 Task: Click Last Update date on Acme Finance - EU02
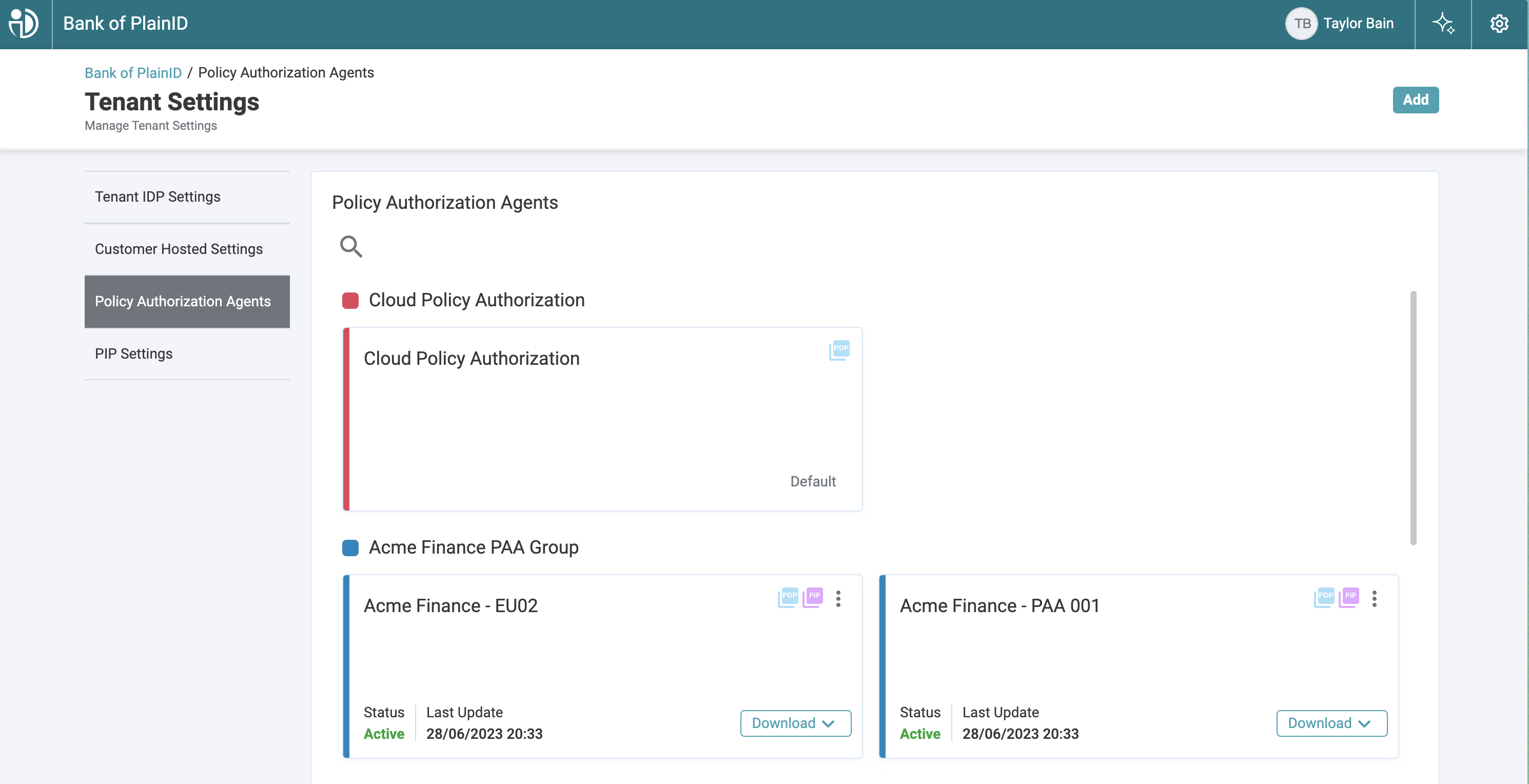pos(484,734)
